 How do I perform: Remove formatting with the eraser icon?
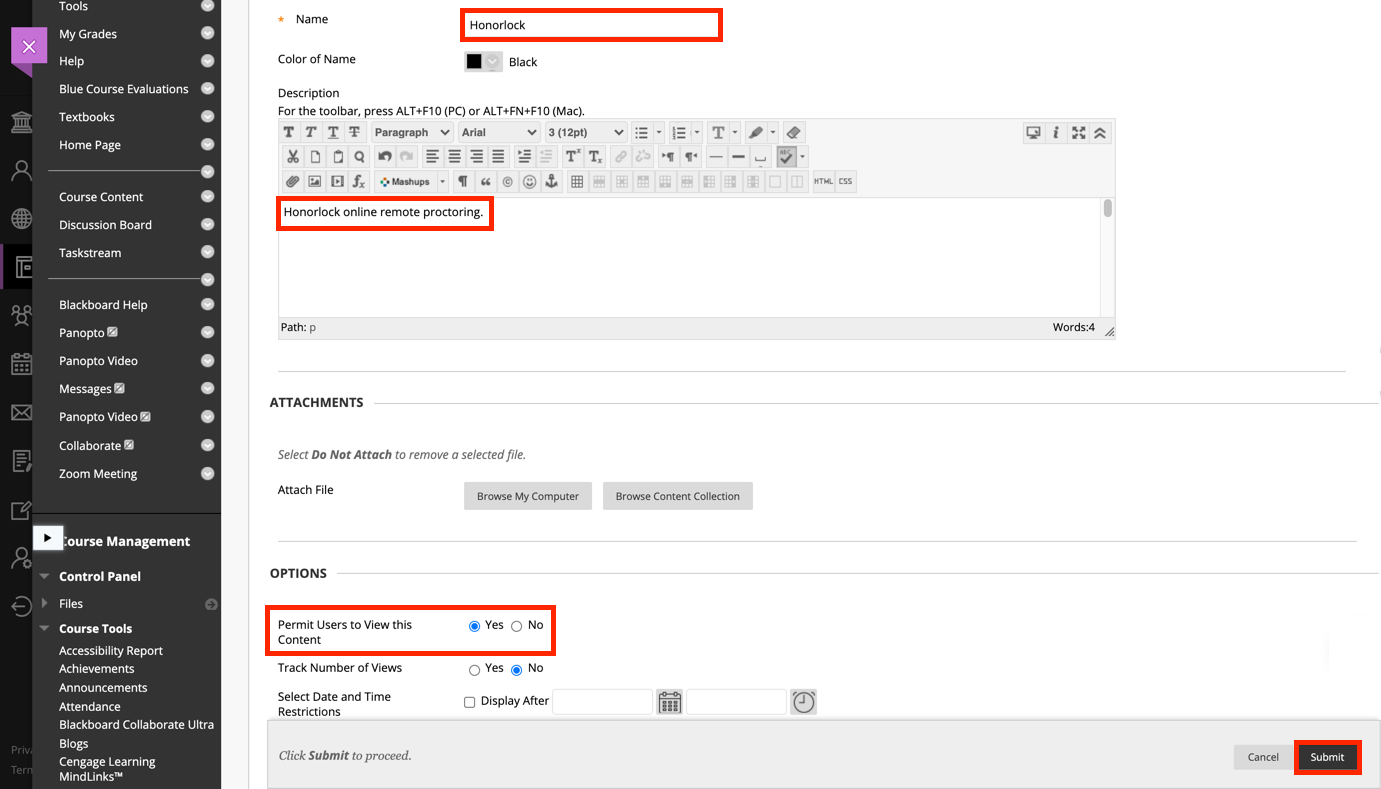(793, 132)
